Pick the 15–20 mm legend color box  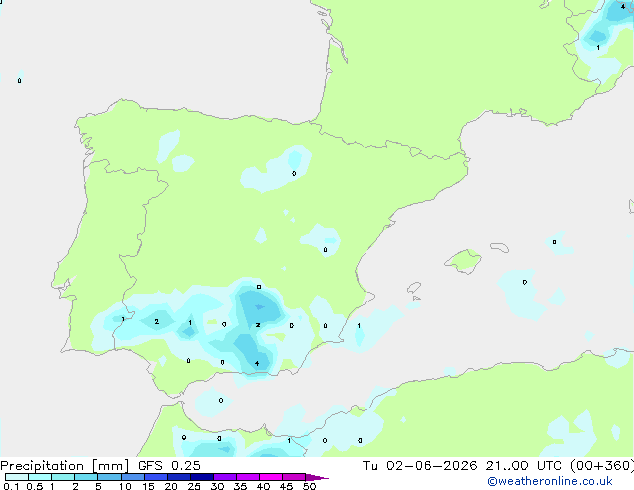(x=155, y=477)
